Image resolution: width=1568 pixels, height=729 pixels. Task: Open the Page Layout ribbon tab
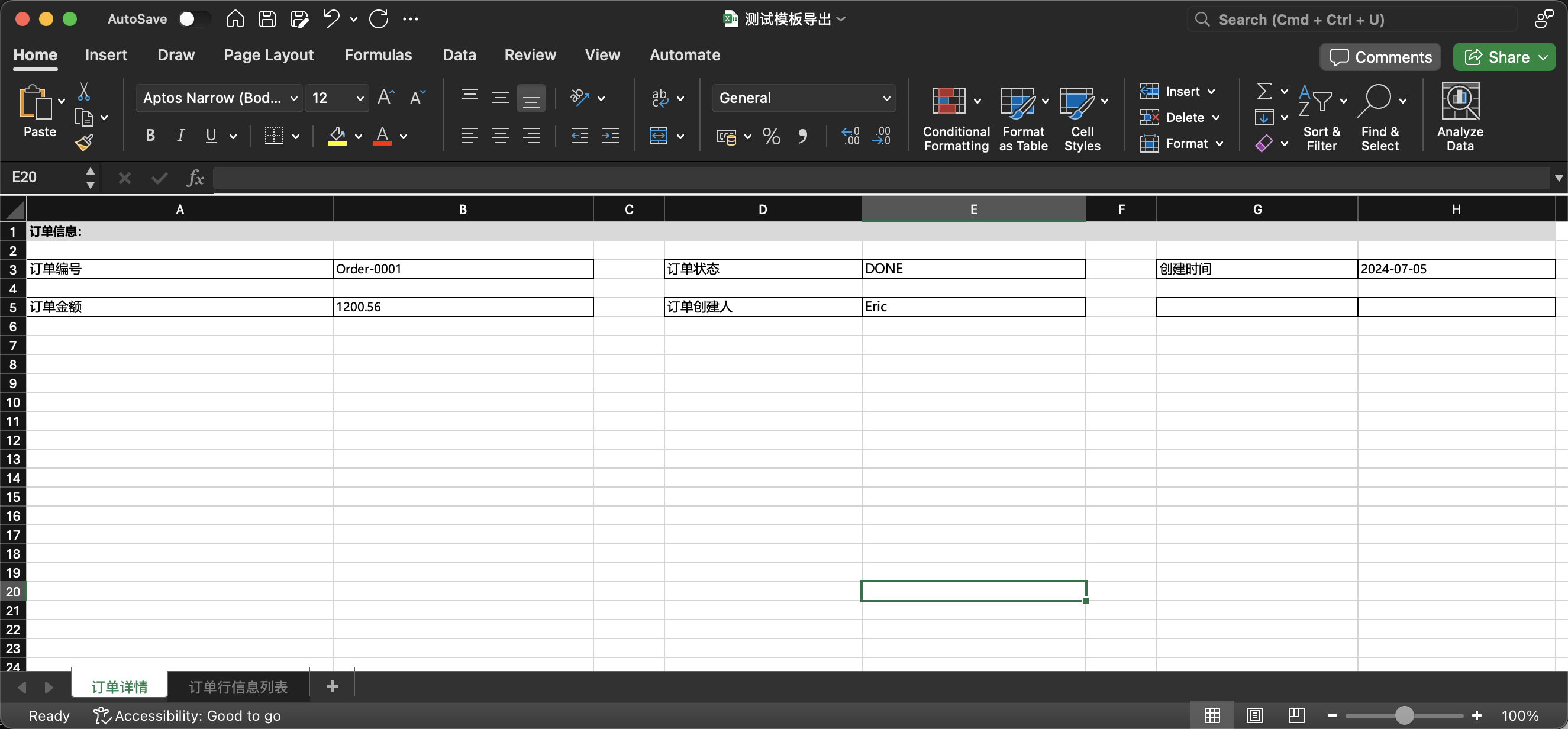point(269,56)
